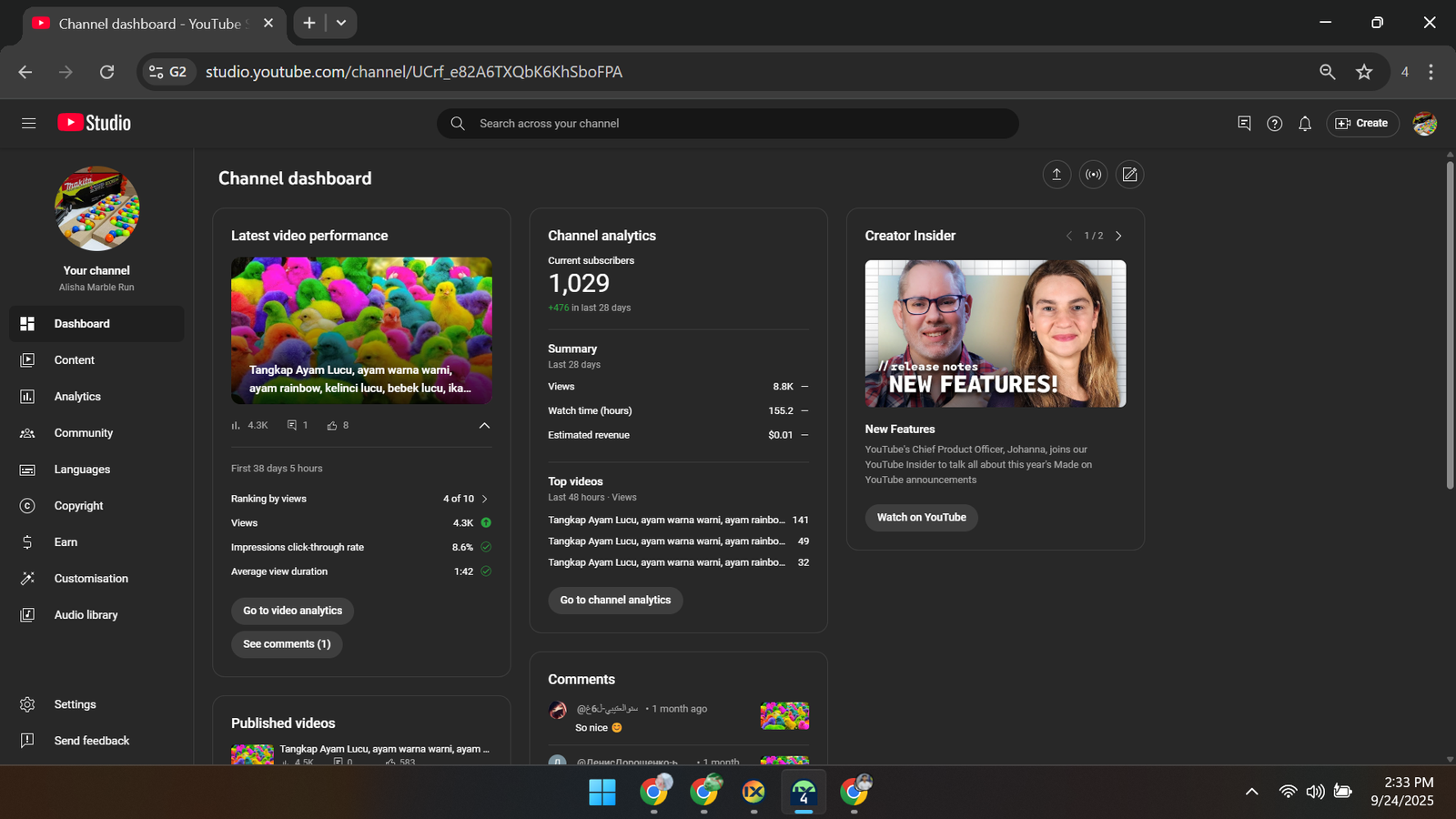
Task: Expand Ranking by views 4 of 10
Action: pyautogui.click(x=484, y=499)
